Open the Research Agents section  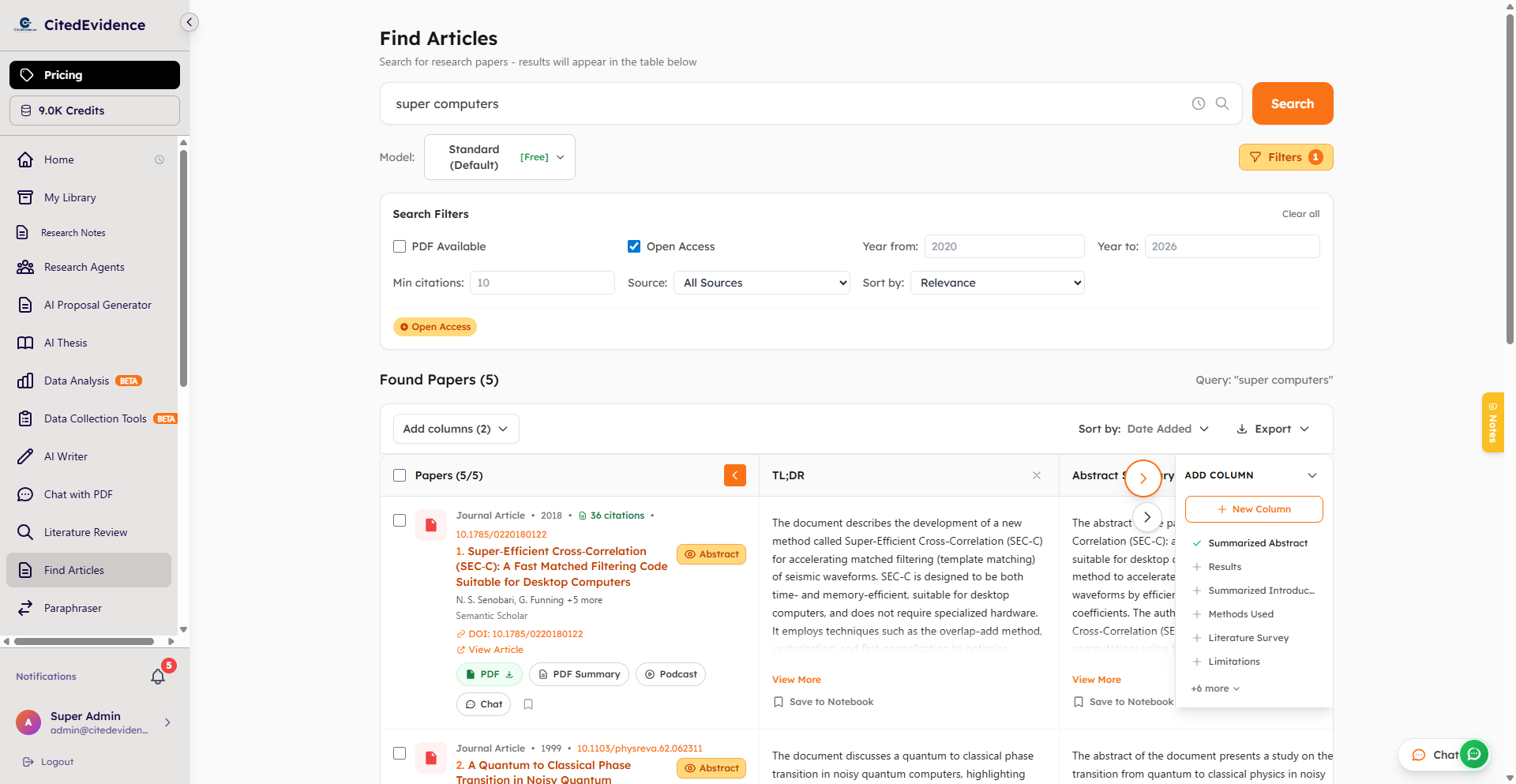click(83, 267)
